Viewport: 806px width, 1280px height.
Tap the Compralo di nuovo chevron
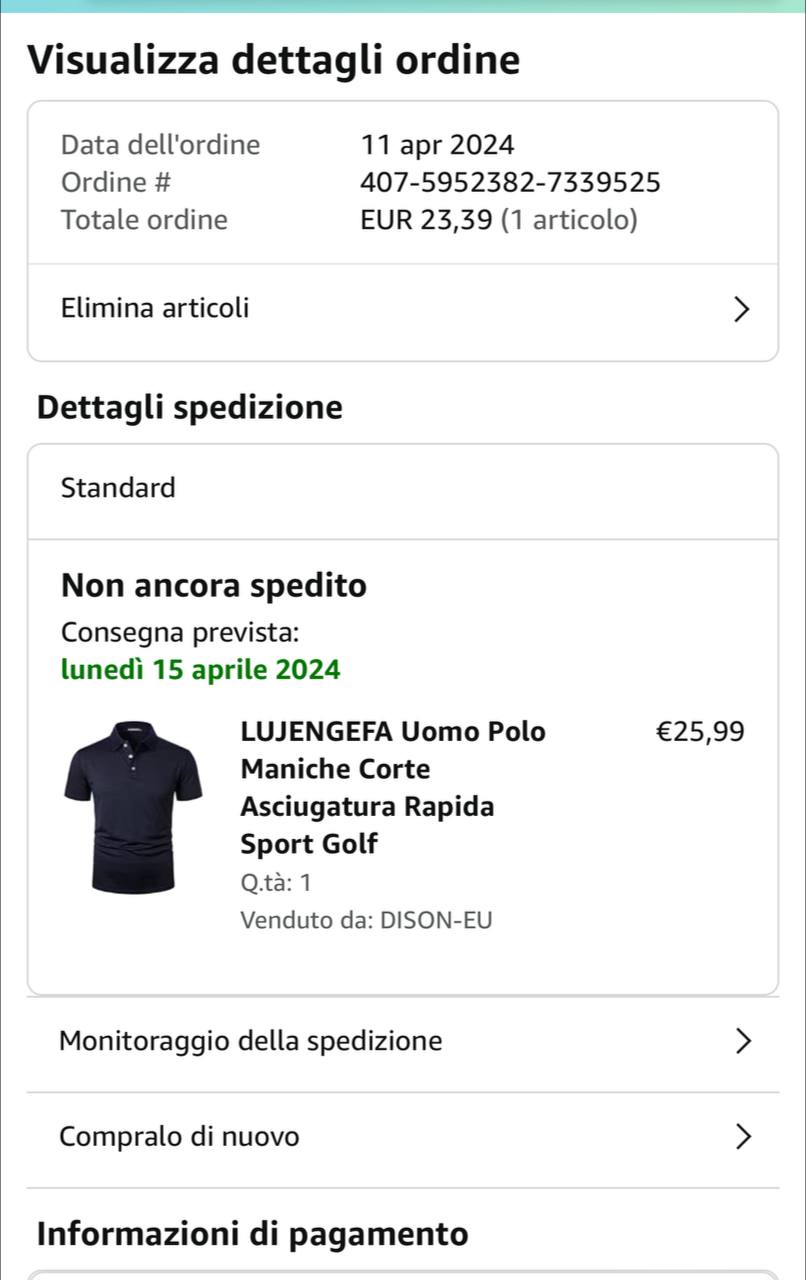pos(741,1137)
